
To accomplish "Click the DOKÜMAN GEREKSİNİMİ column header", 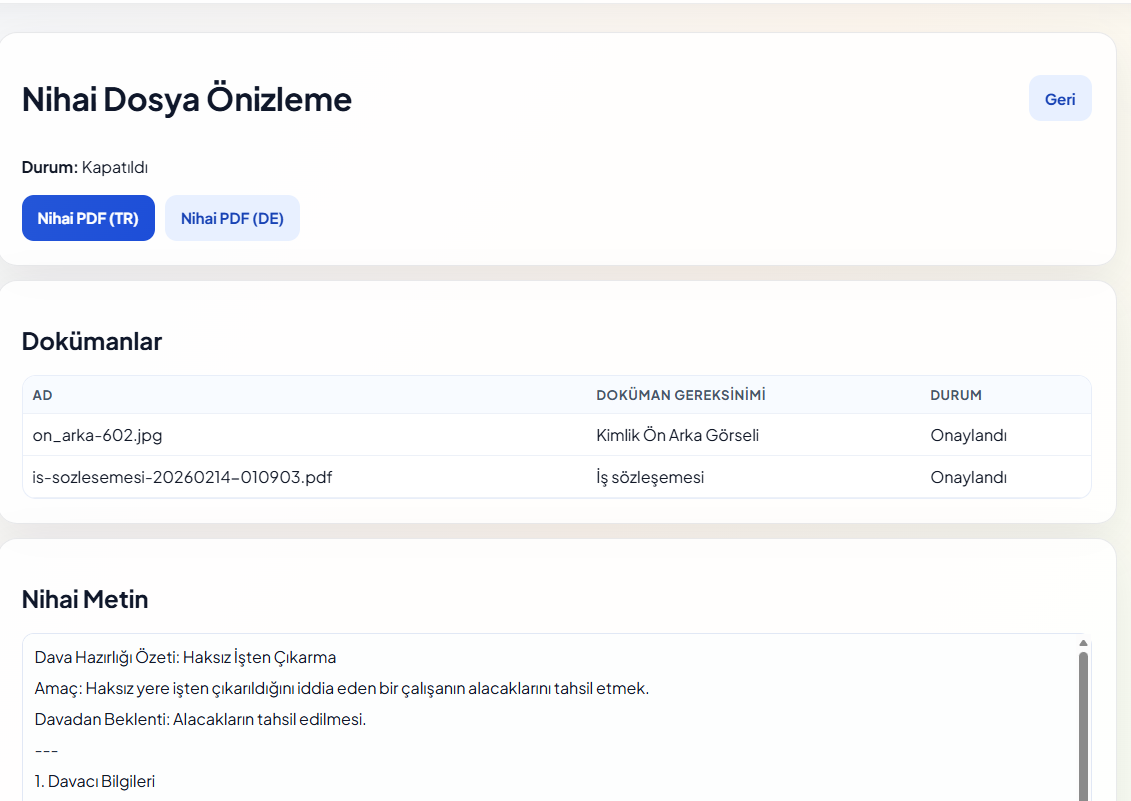I will click(680, 395).
